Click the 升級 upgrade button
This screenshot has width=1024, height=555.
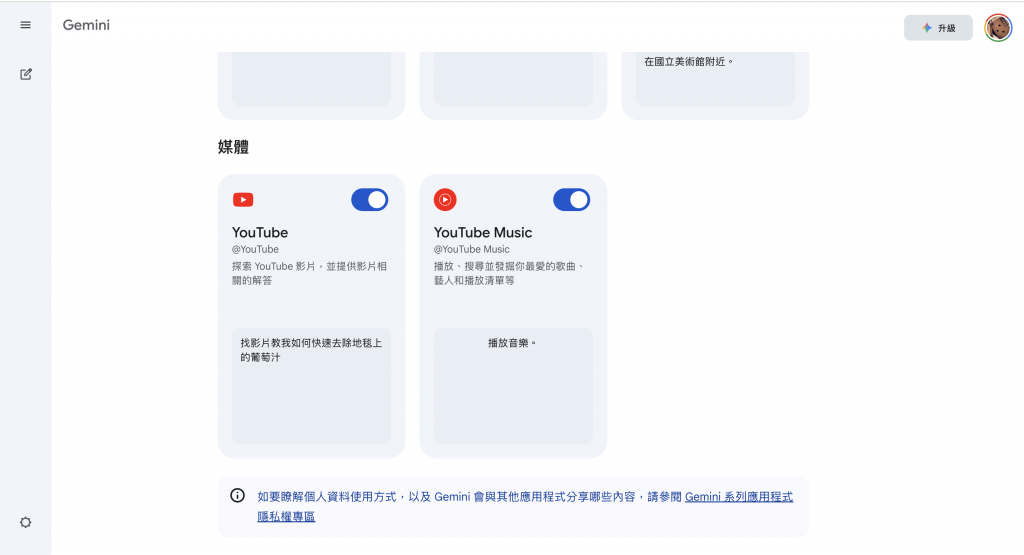click(x=938, y=28)
